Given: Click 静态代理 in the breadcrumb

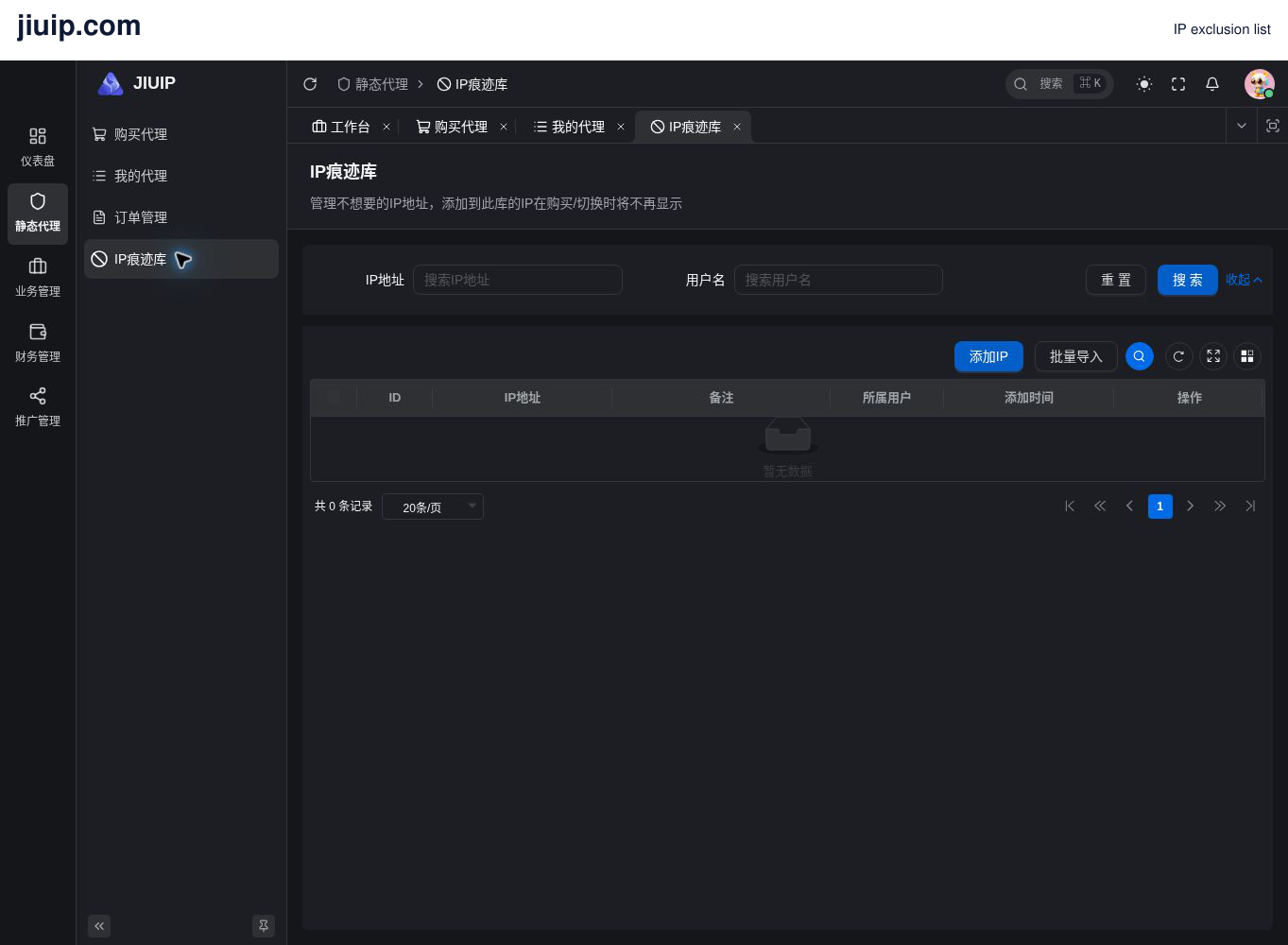Looking at the screenshot, I should point(373,84).
